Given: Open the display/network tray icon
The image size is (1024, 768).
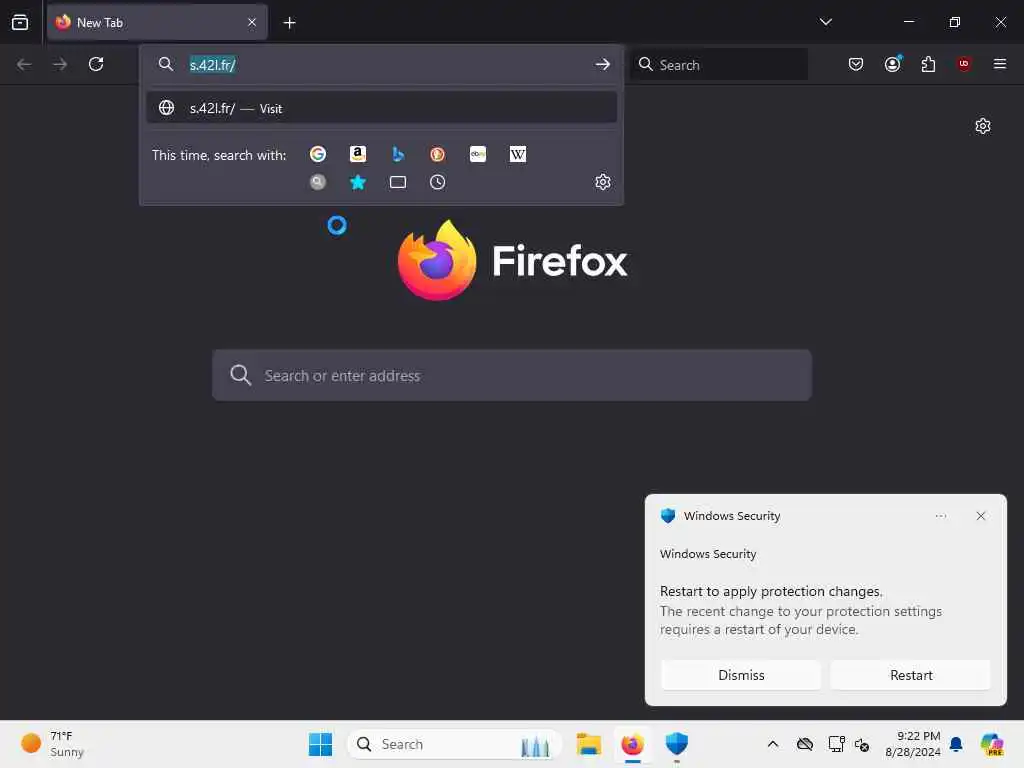Looking at the screenshot, I should pos(836,744).
